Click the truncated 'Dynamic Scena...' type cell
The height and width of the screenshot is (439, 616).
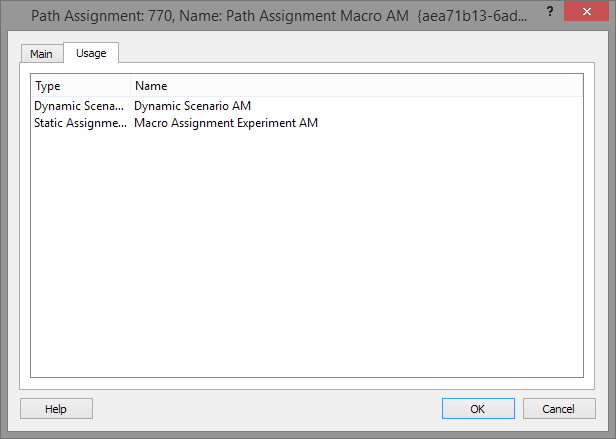pos(79,105)
